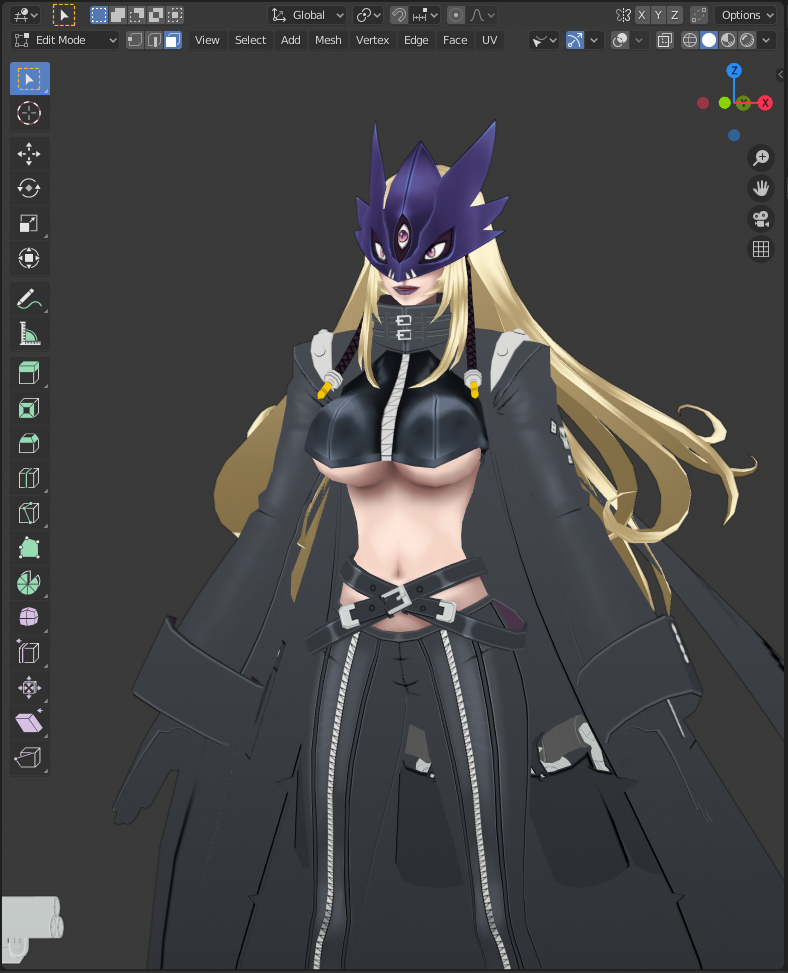Image resolution: width=788 pixels, height=973 pixels.
Task: Select the Spin tool
Action: coord(29,583)
